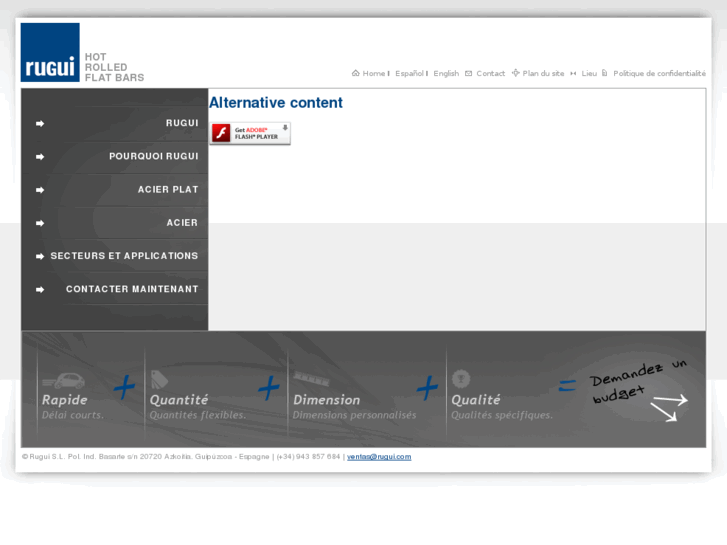Viewport: 727px width, 545px height.
Task: Click the arrow icon next to ACIER PLAT
Action: pyautogui.click(x=40, y=190)
